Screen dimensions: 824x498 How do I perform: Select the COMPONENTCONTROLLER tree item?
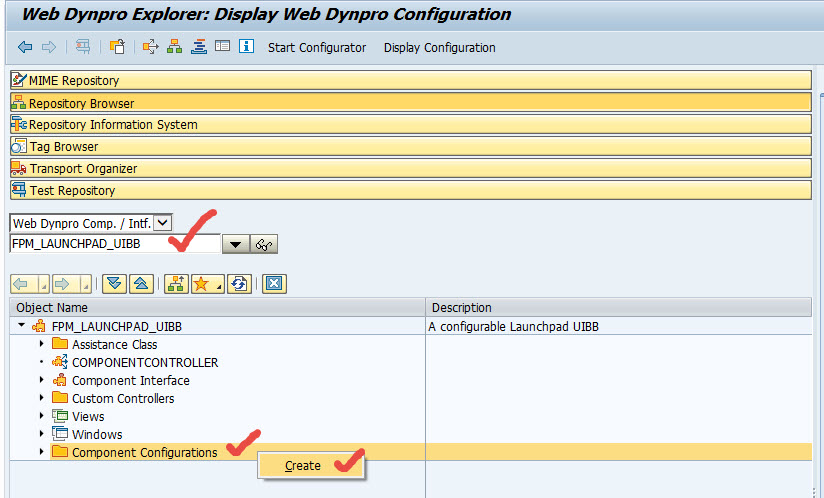pyautogui.click(x=145, y=362)
